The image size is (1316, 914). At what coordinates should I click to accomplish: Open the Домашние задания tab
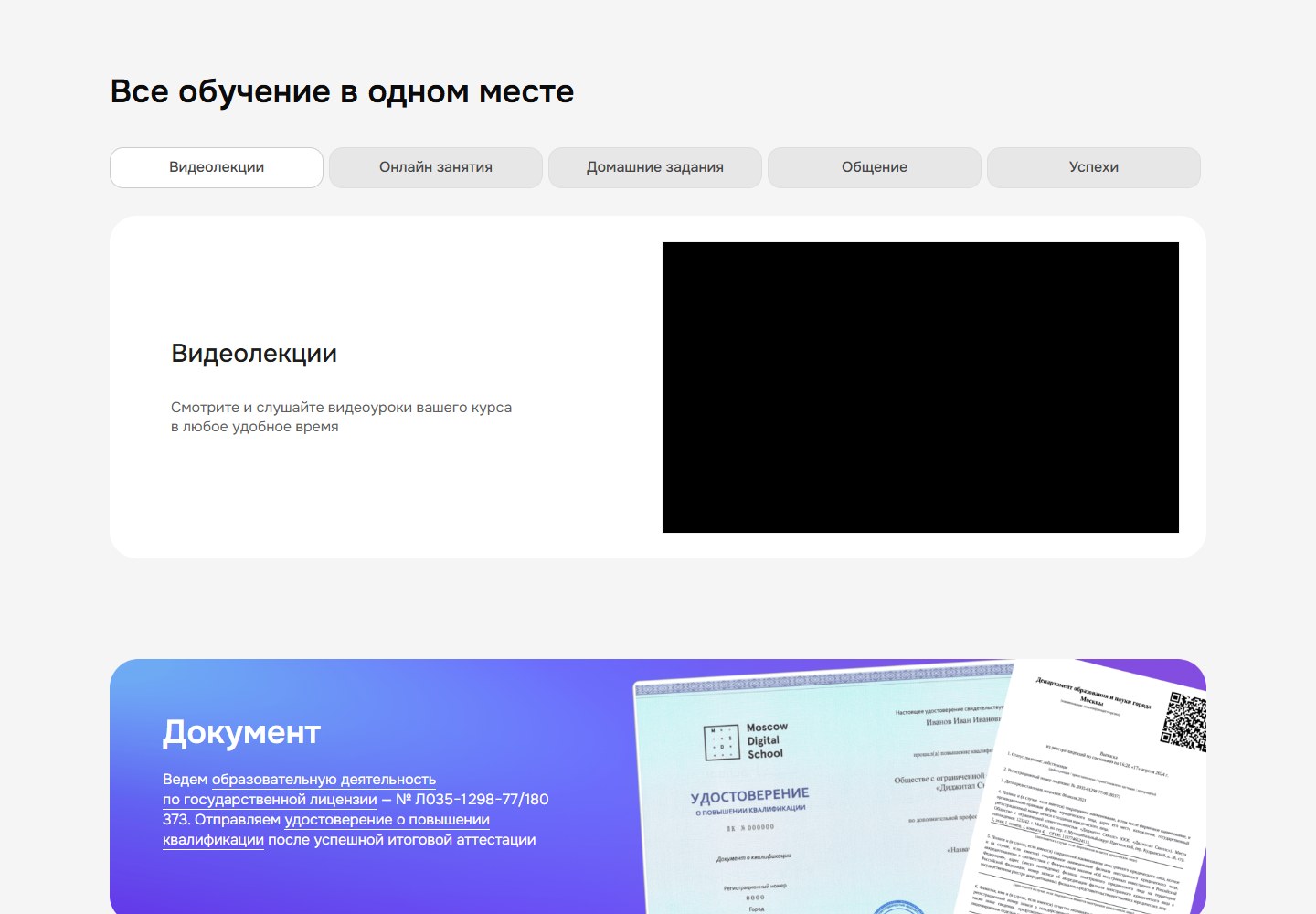pyautogui.click(x=655, y=167)
